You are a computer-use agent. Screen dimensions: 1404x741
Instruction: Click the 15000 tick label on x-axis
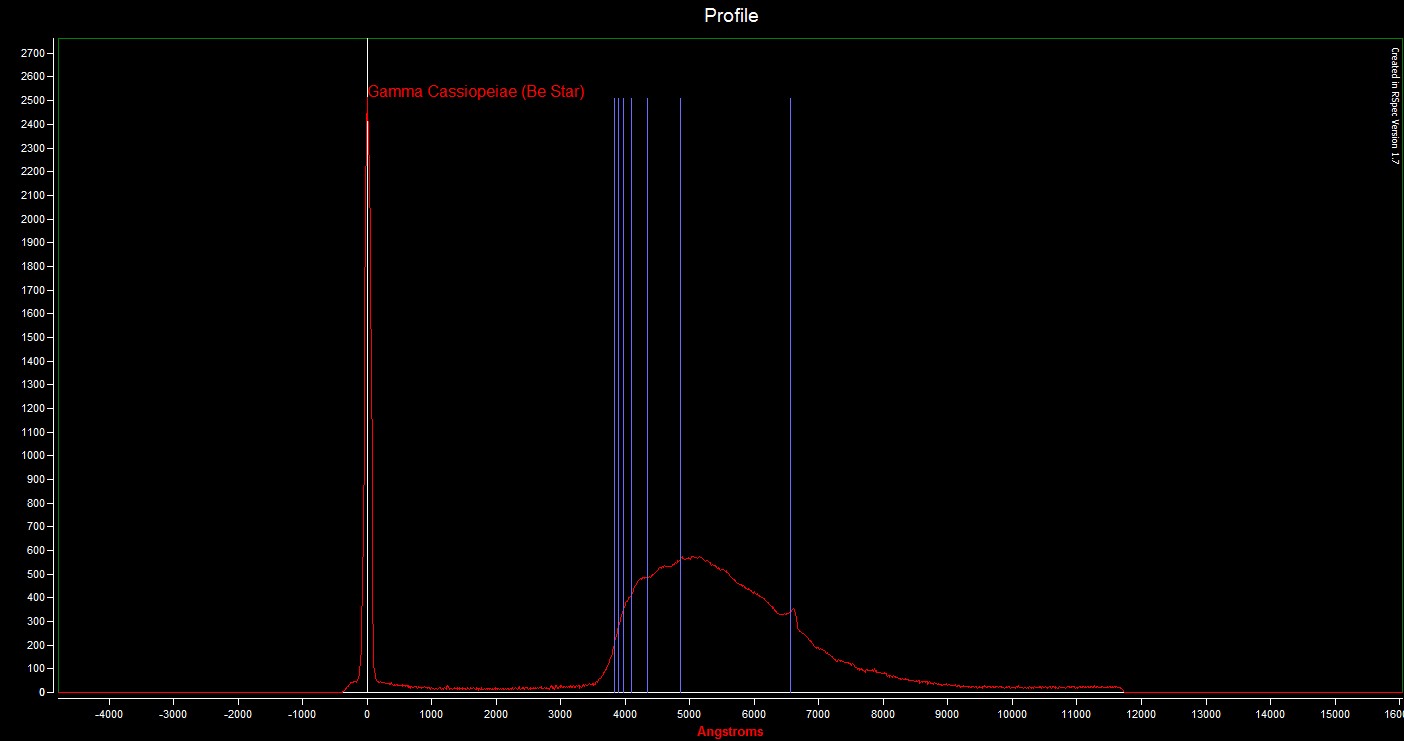pyautogui.click(x=1334, y=714)
